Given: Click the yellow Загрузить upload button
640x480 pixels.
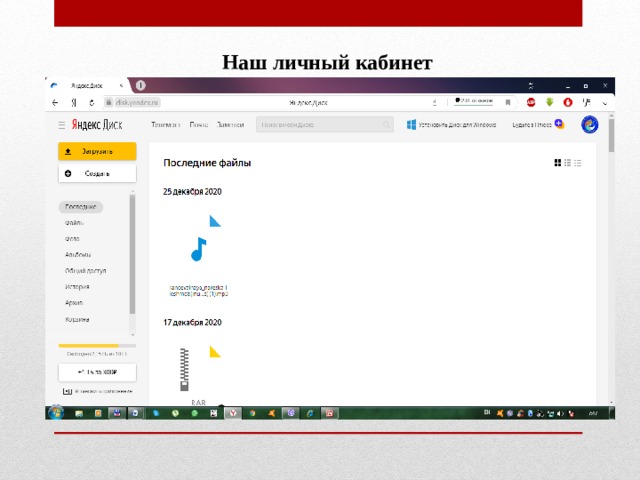Looking at the screenshot, I should tap(97, 151).
